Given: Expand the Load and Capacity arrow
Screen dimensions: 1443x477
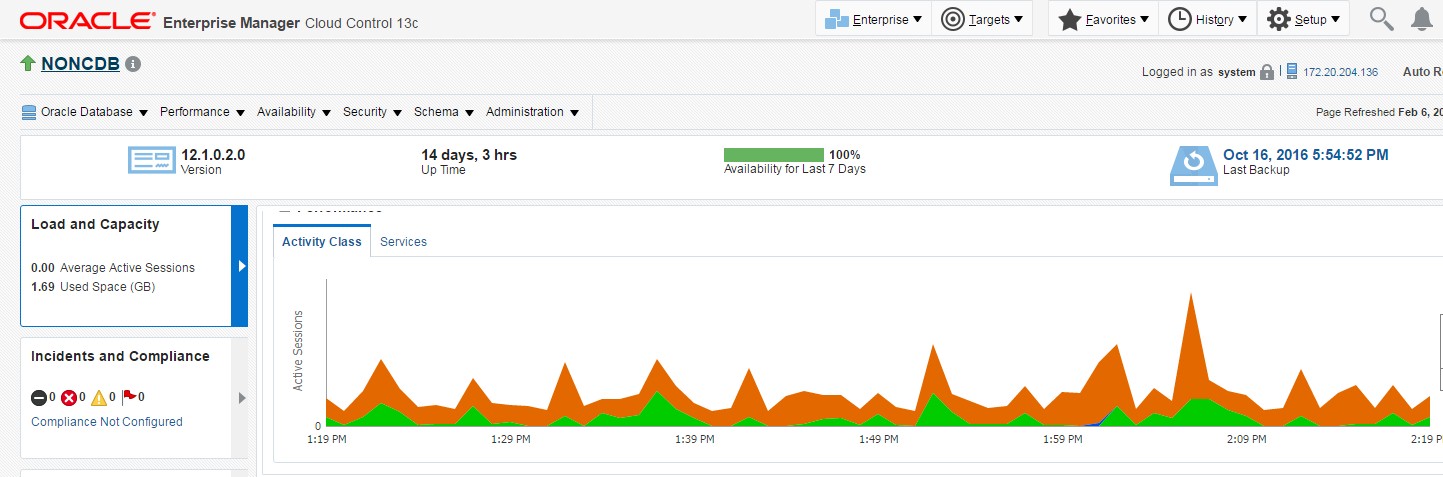Looking at the screenshot, I should pyautogui.click(x=240, y=266).
